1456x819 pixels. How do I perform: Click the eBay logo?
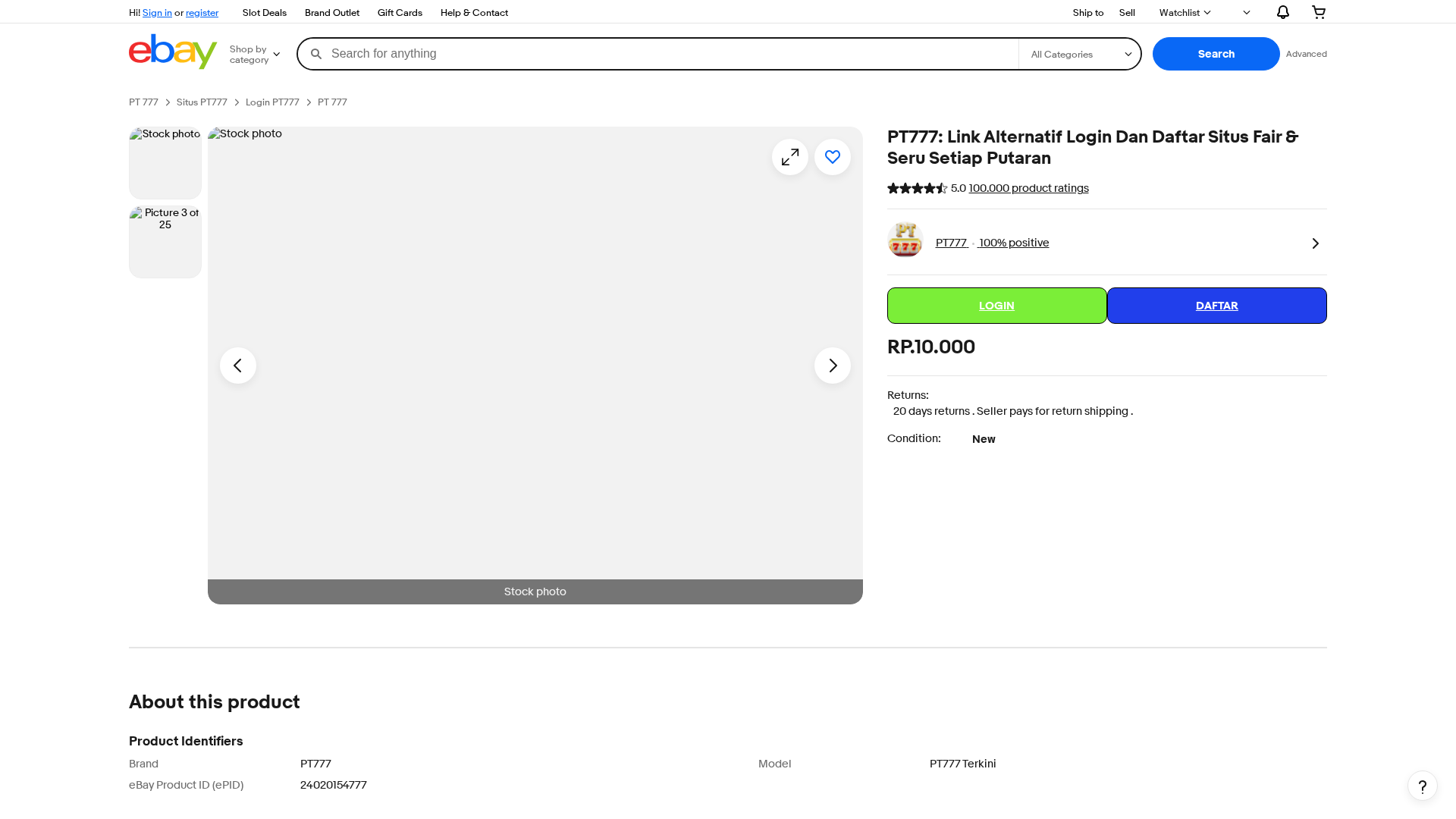pyautogui.click(x=173, y=52)
